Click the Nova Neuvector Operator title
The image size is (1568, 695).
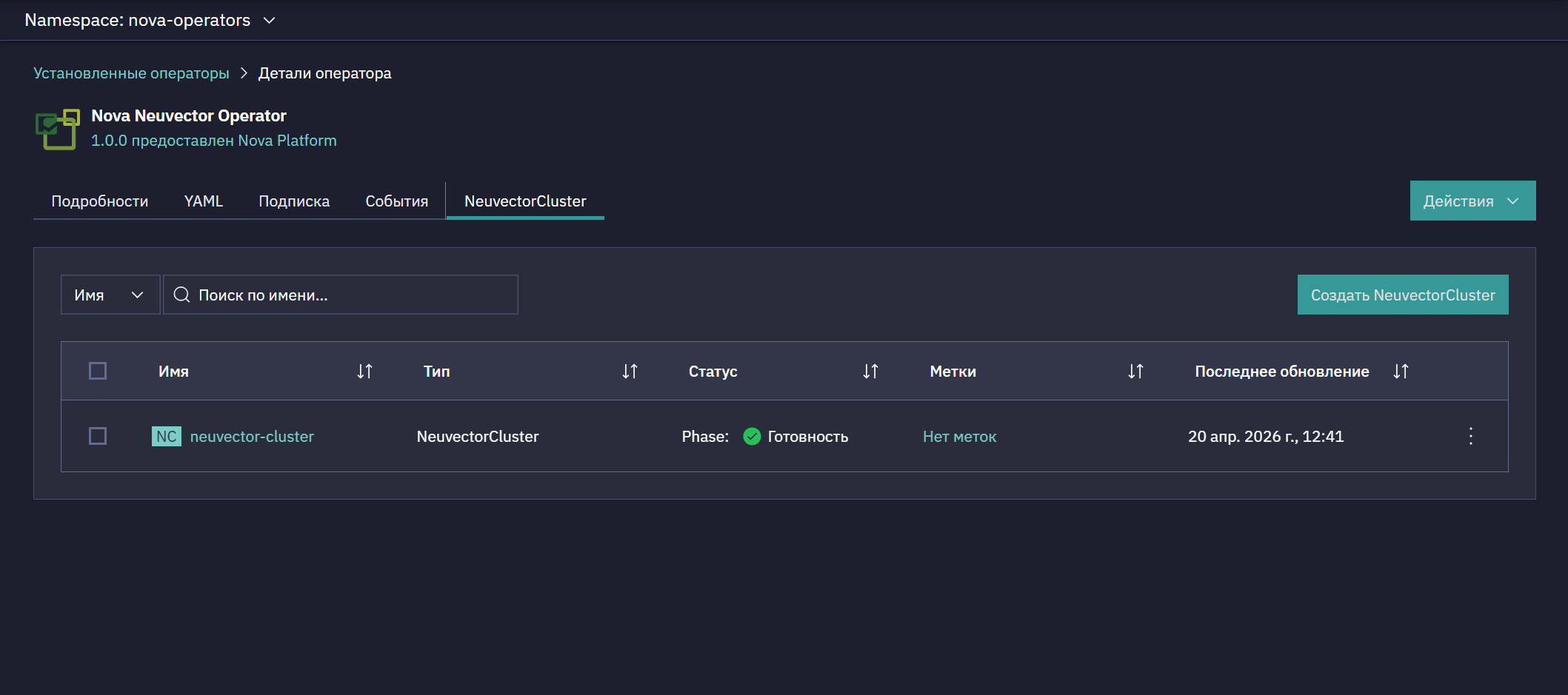[x=189, y=115]
